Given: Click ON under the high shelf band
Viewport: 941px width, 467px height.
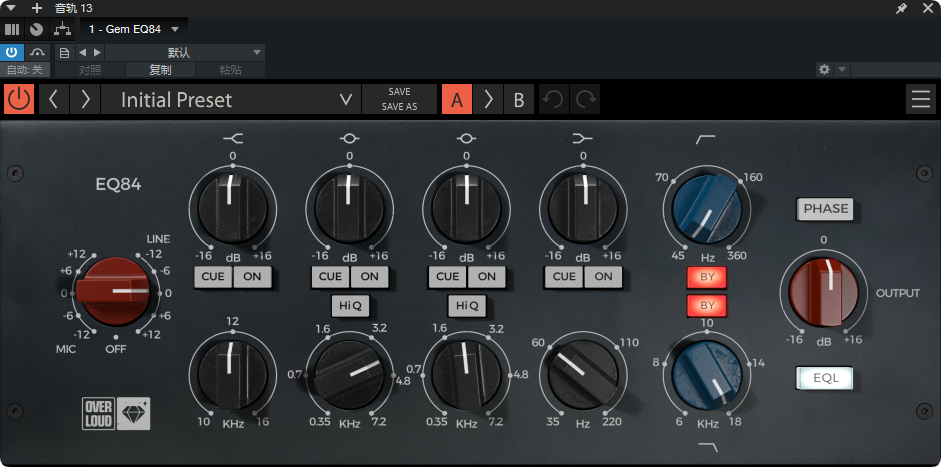Looking at the screenshot, I should click(x=252, y=277).
